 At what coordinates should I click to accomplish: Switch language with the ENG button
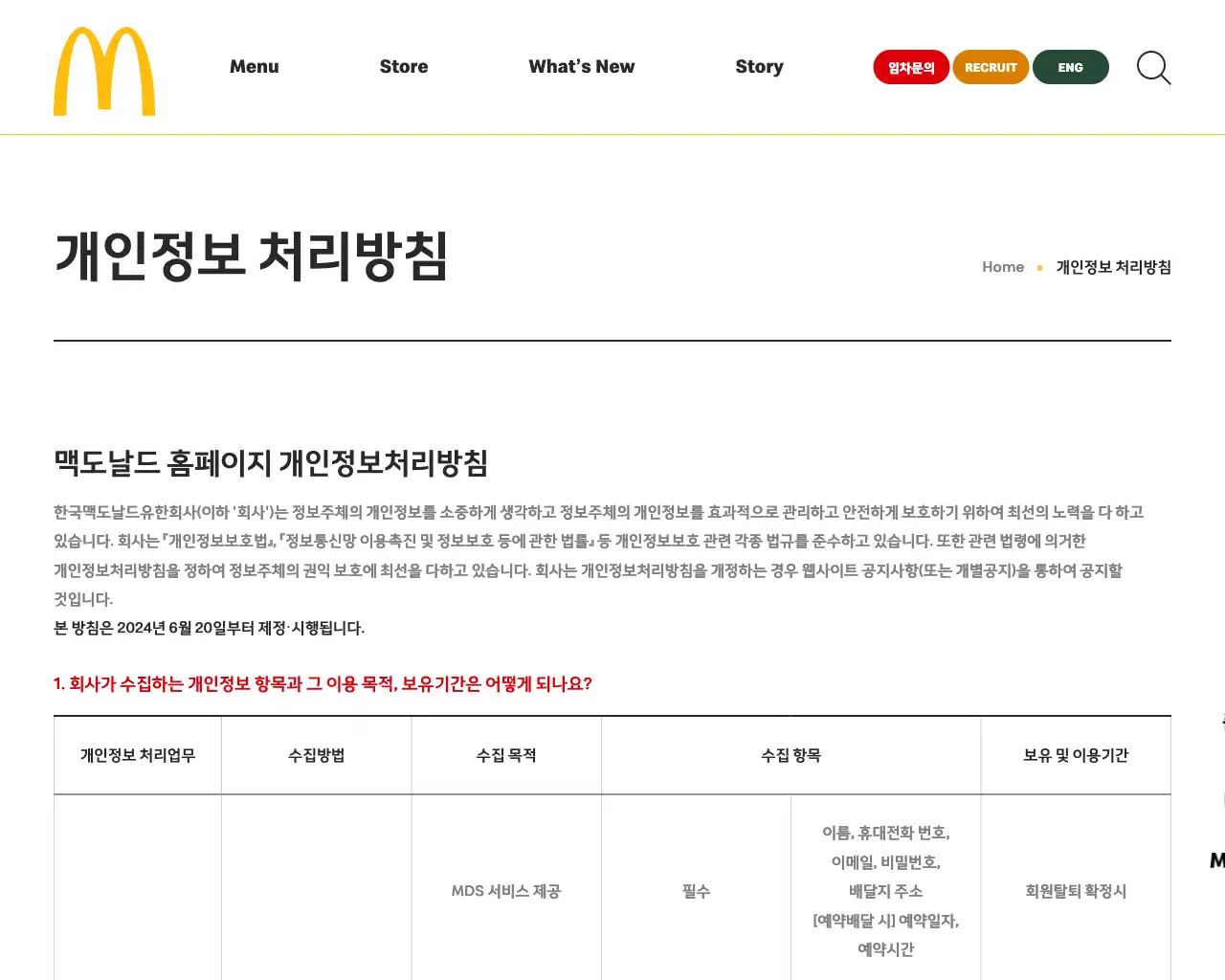coord(1071,67)
